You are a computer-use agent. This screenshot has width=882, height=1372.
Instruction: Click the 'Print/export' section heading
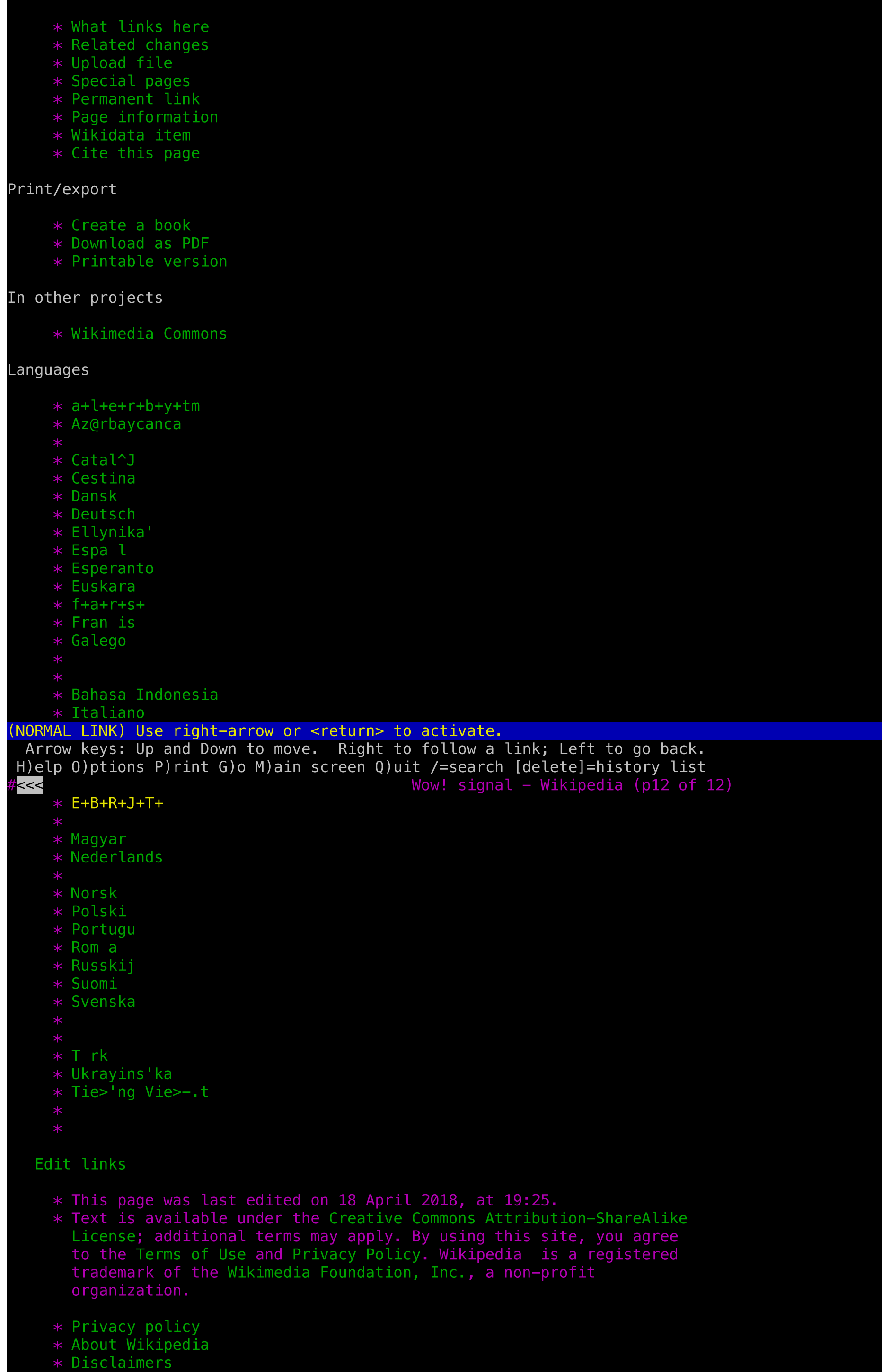62,190
